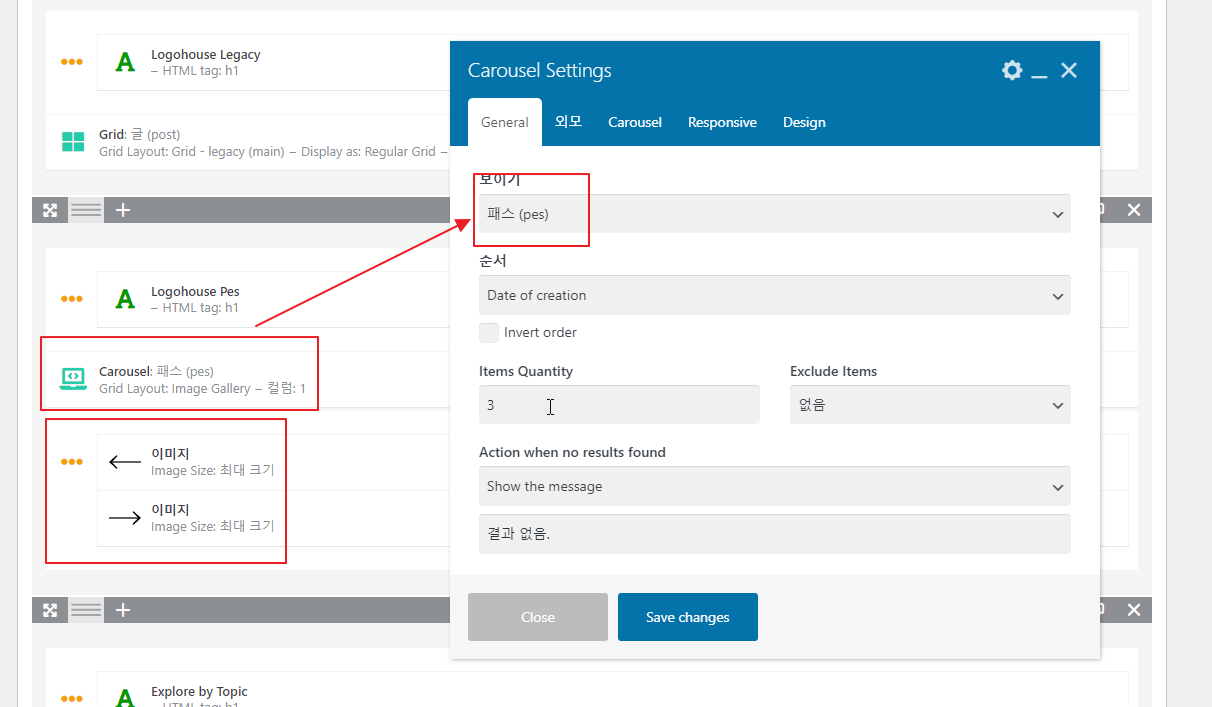Click Save changes

tap(688, 617)
